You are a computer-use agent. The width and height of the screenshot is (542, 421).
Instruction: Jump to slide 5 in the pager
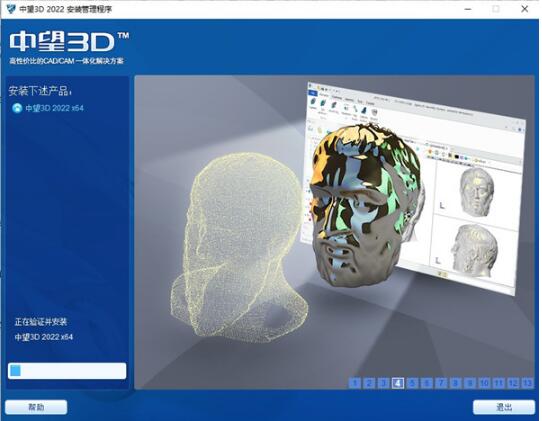point(412,383)
